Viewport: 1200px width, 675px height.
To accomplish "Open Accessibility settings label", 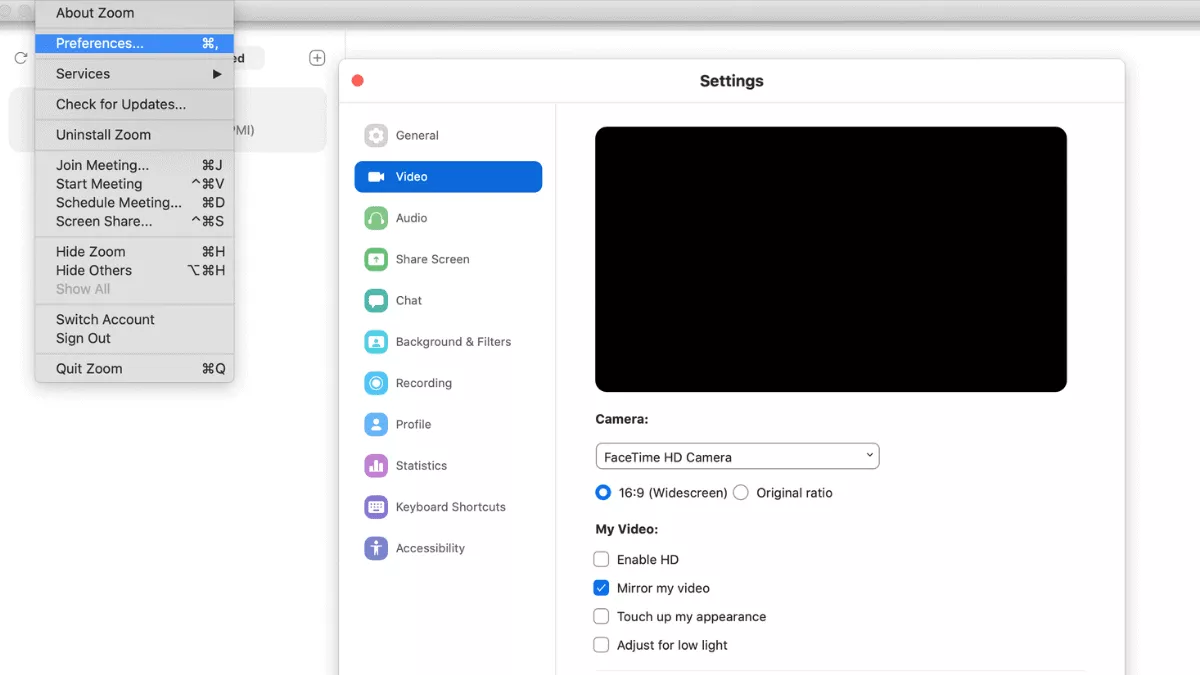I will tap(430, 548).
